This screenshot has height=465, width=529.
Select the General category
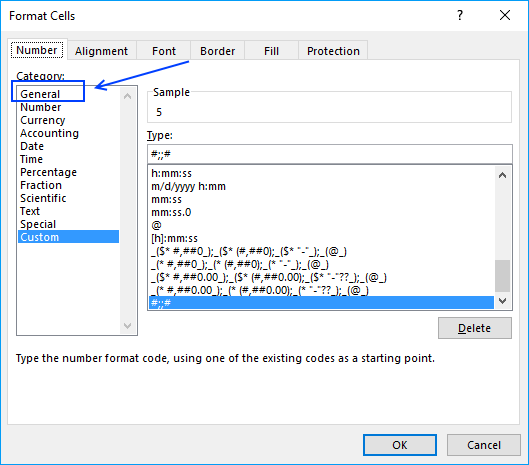coord(40,94)
